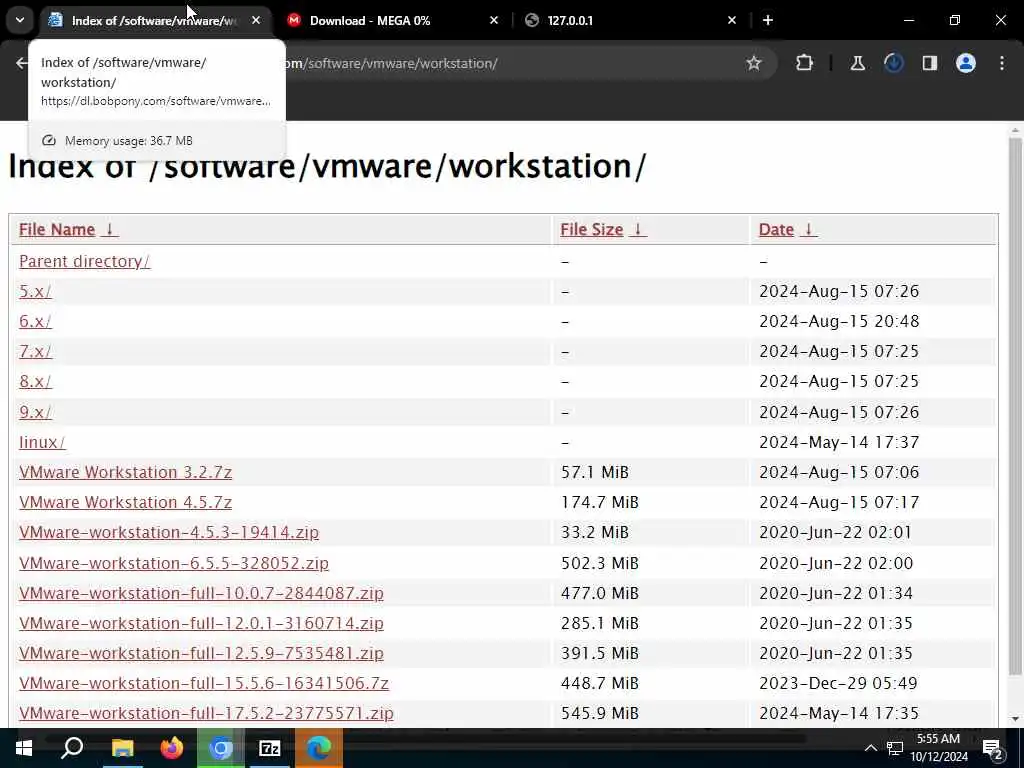The image size is (1024, 768).
Task: Download VMware-workstation-4.5.3-19414.zip
Action: (x=168, y=532)
